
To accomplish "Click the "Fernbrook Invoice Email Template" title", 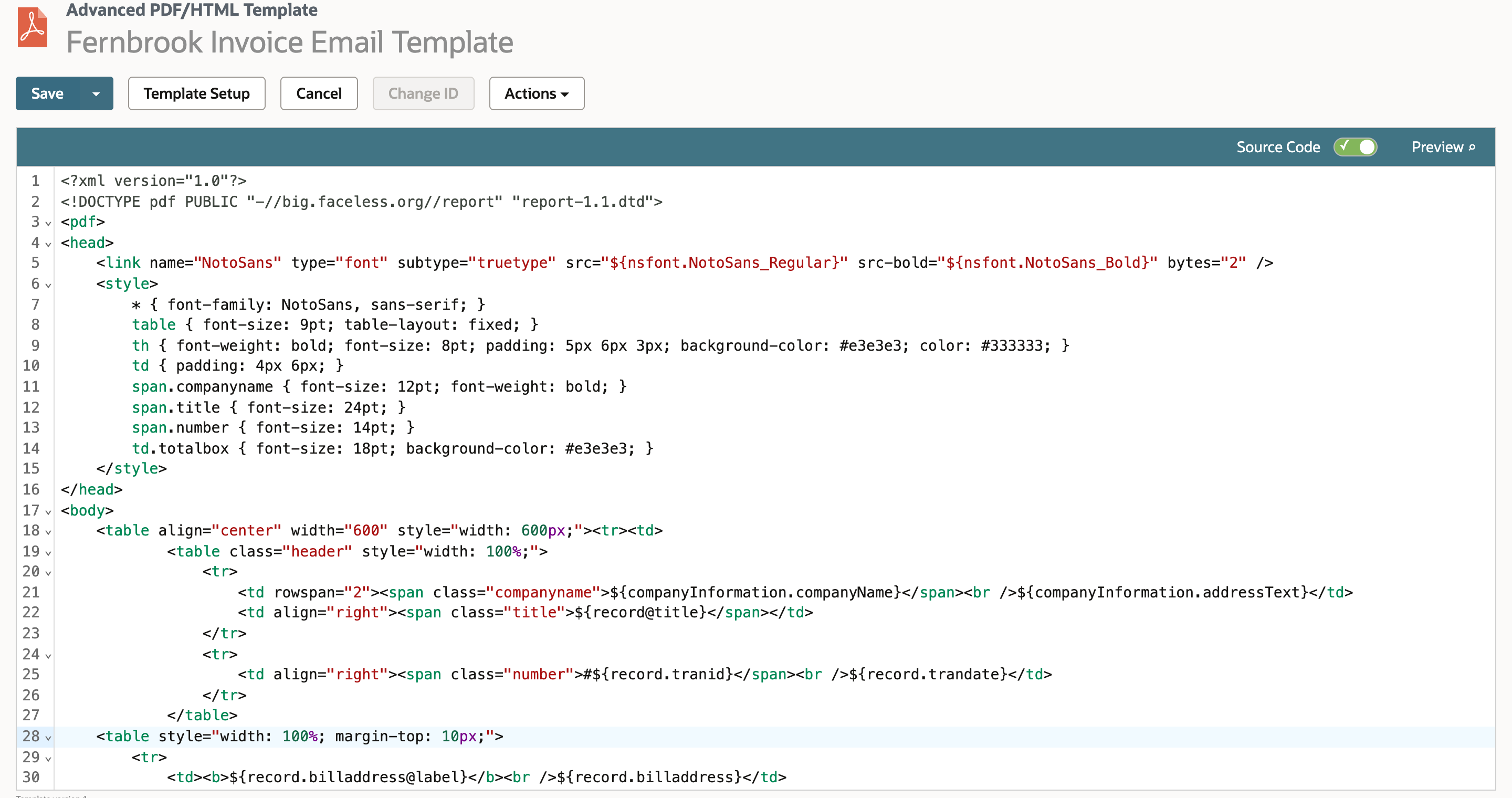I will pos(289,42).
